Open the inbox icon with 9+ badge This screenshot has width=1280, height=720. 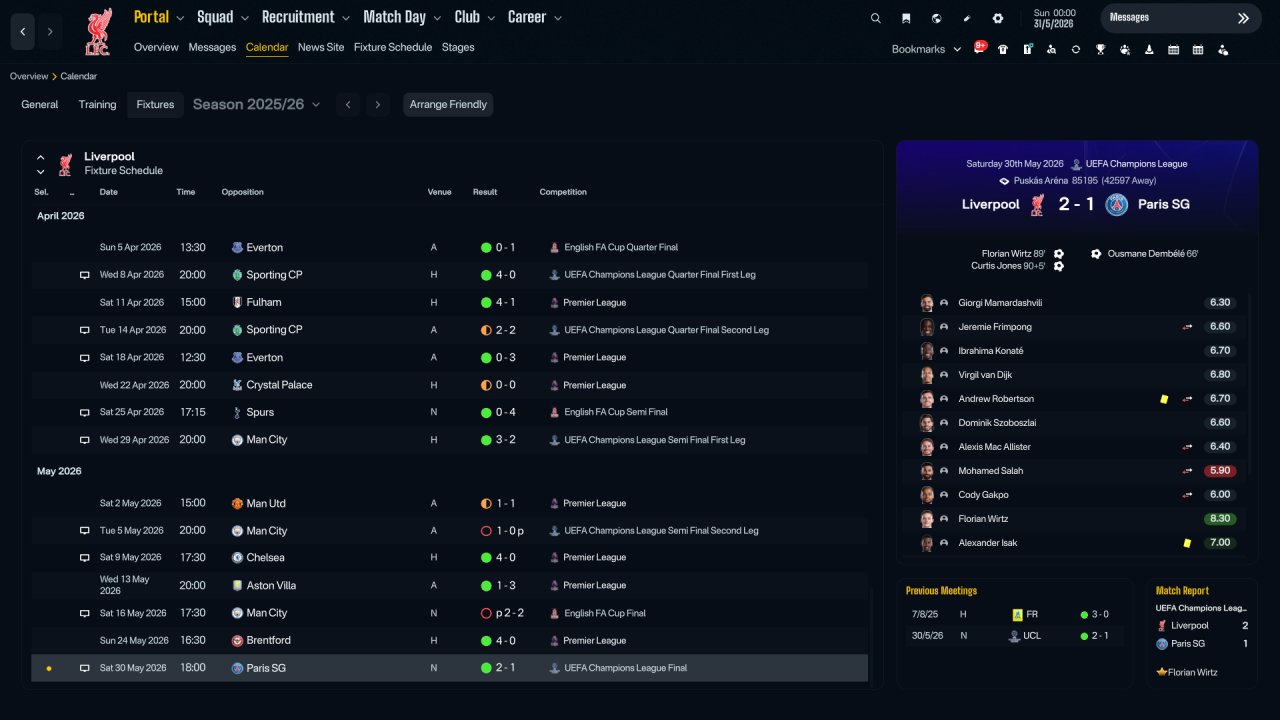980,48
